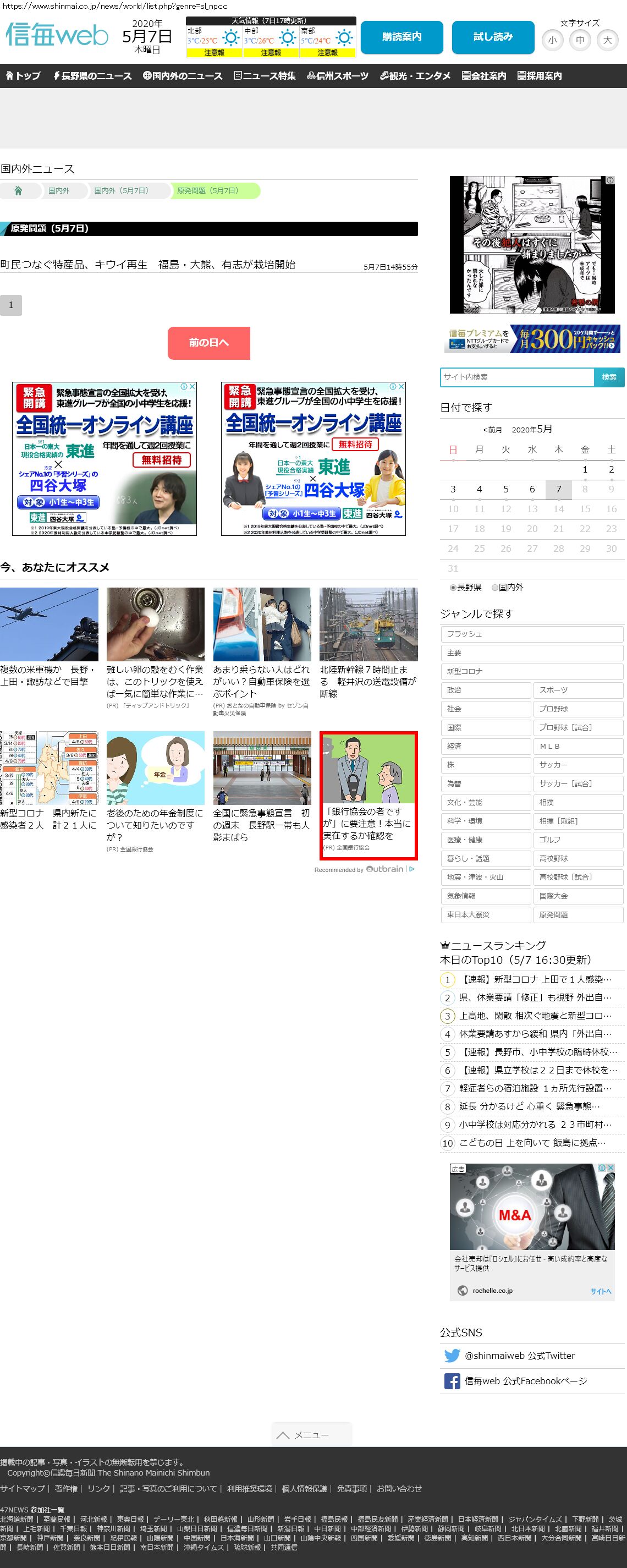Expand the メニュー chevron at page bottom
This screenshot has height=1568, width=627.
click(311, 1435)
